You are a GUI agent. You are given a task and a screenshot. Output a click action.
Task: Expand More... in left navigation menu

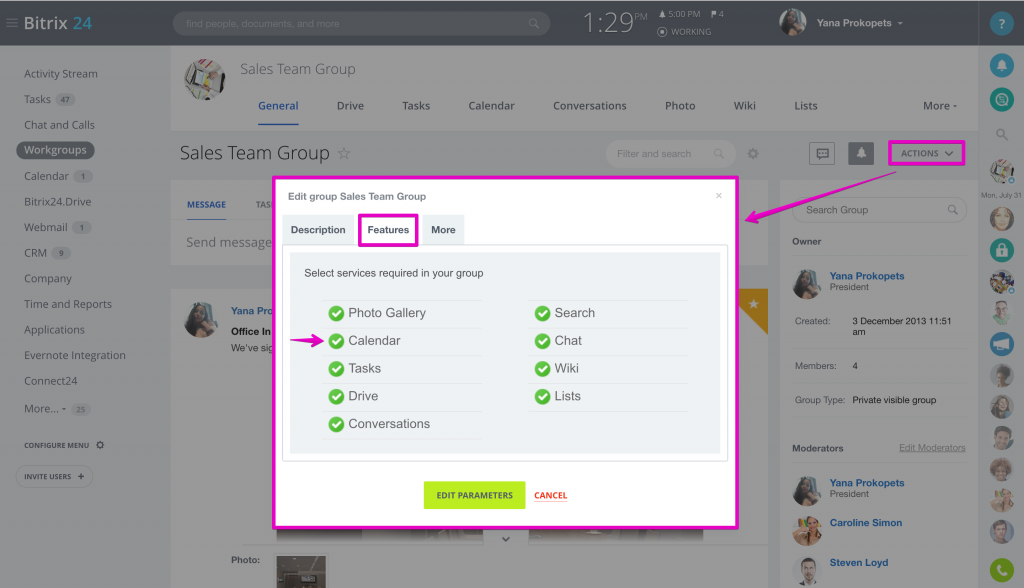tap(45, 409)
